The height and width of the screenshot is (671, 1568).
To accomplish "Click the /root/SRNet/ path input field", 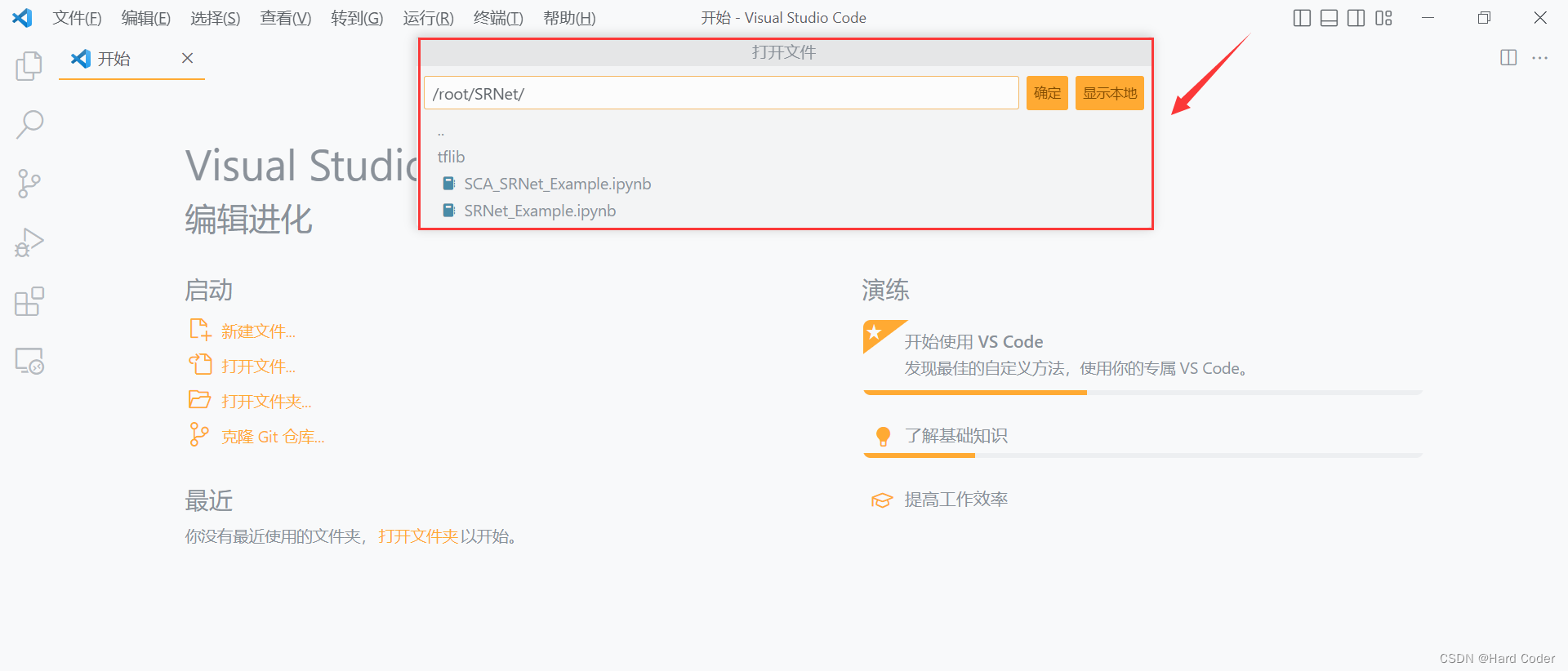I will click(x=721, y=93).
